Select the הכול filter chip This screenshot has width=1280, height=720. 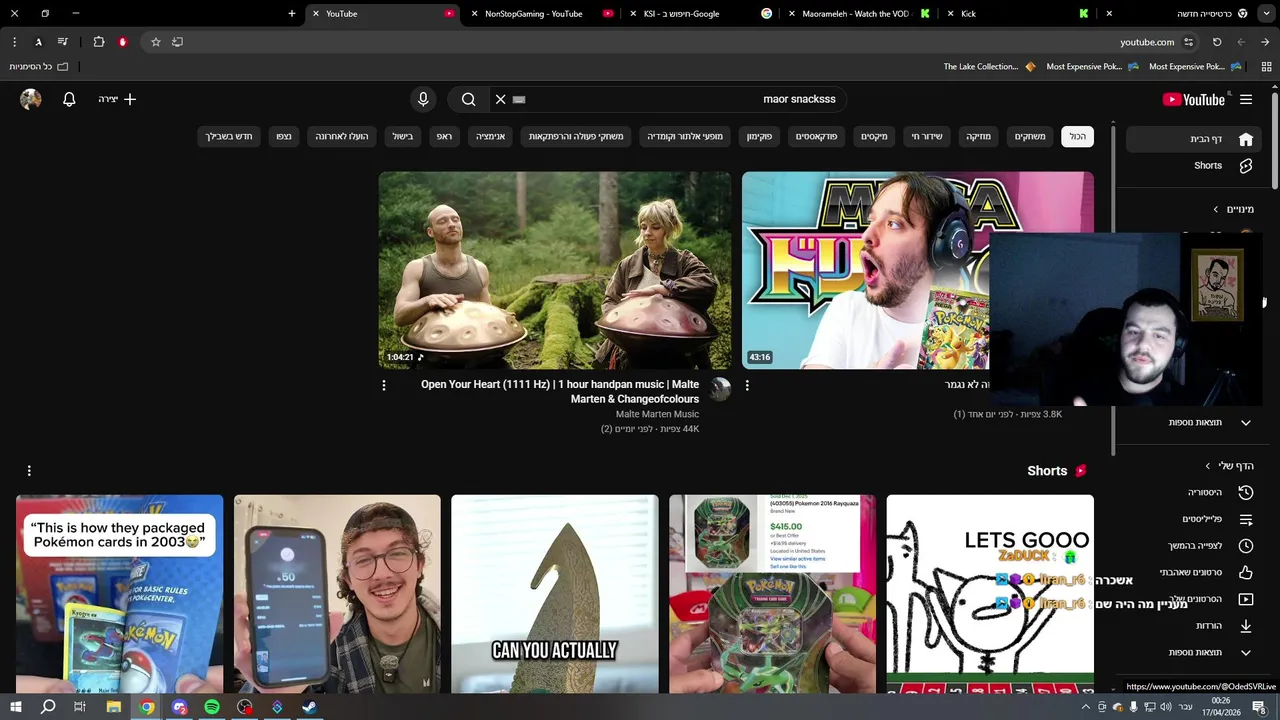tap(1077, 136)
